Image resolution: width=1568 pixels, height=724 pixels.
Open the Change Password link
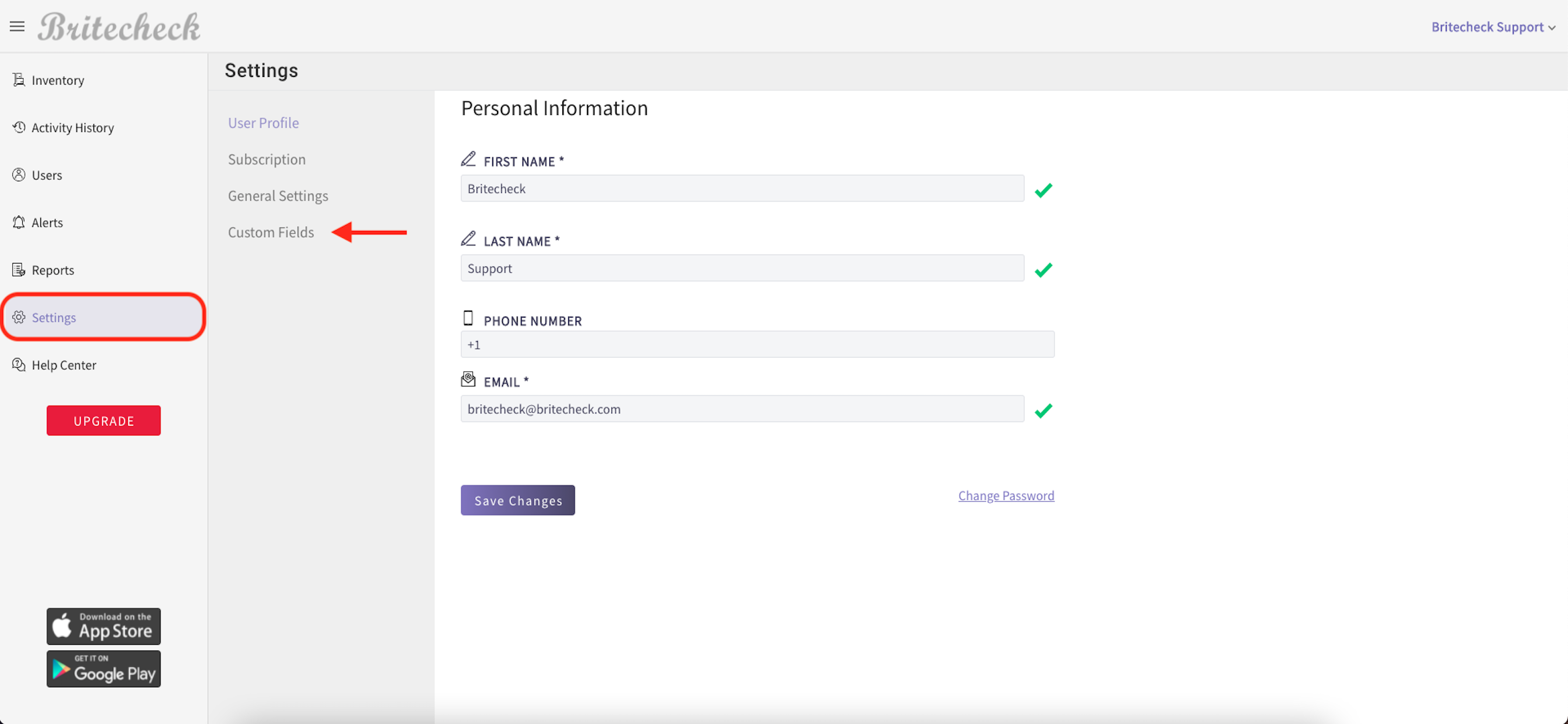tap(1006, 495)
